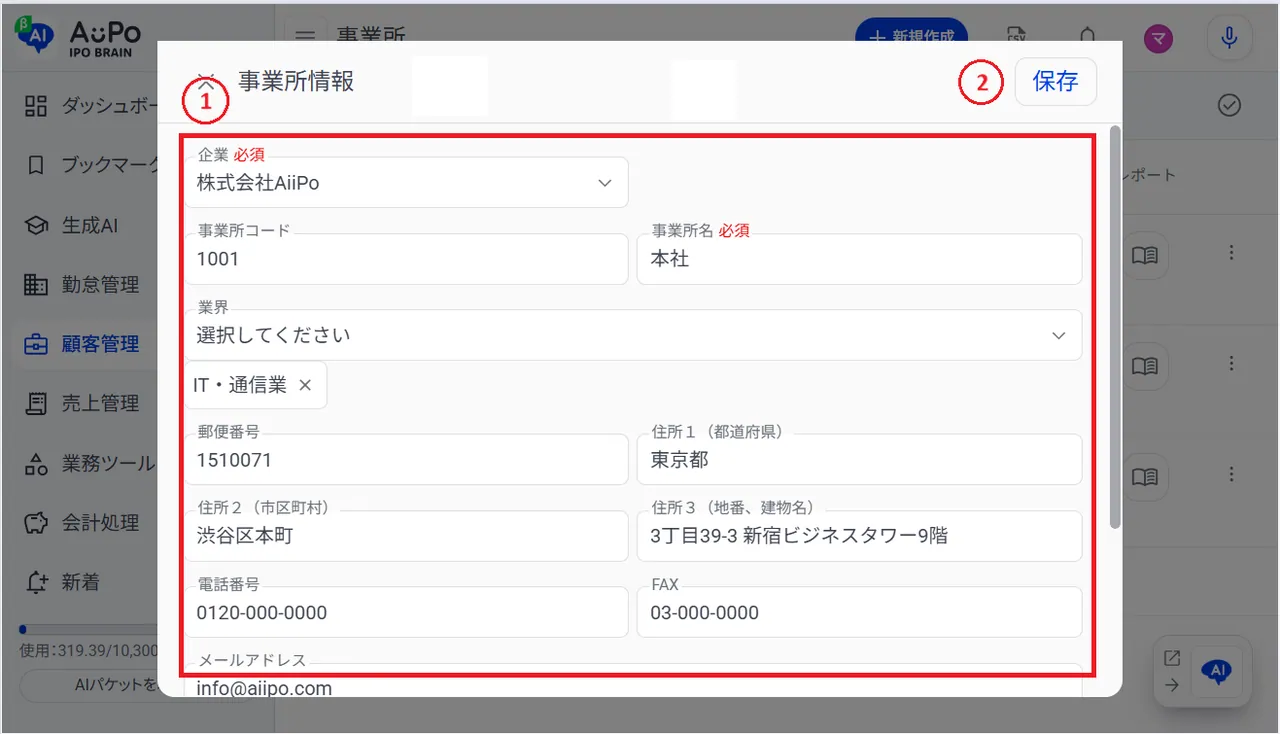Open 顧客管理 in the sidebar
This screenshot has height=734, width=1280.
point(100,345)
